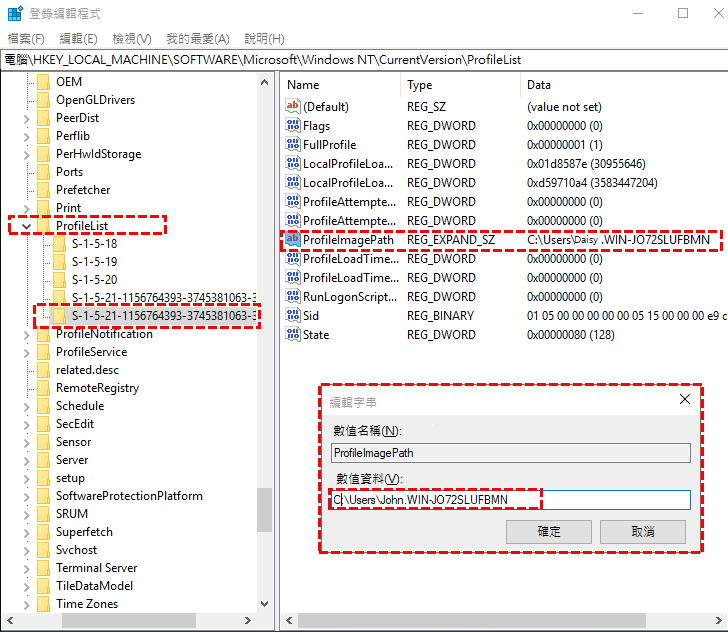This screenshot has height=632, width=728.
Task: Click the OEM folder icon
Action: click(43, 82)
